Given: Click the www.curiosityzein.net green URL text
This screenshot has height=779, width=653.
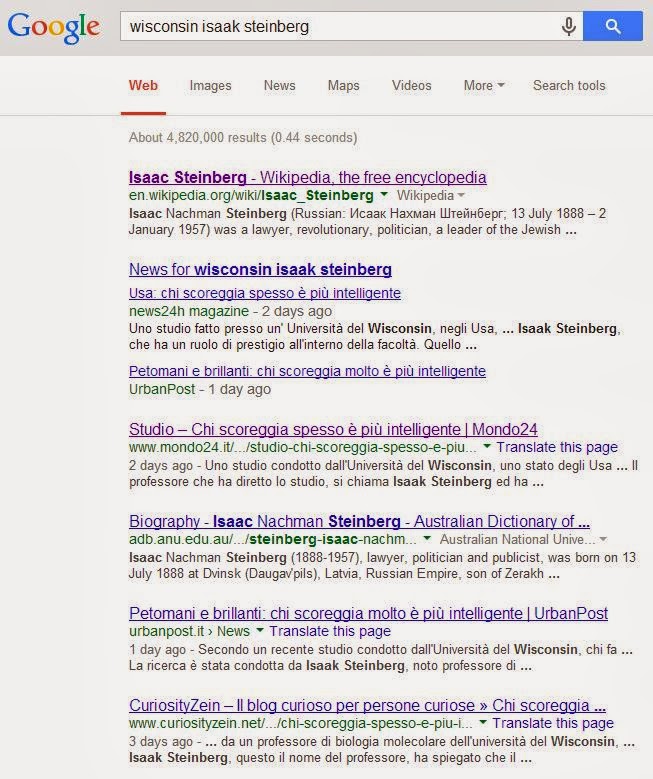Looking at the screenshot, I should pyautogui.click(x=301, y=723).
